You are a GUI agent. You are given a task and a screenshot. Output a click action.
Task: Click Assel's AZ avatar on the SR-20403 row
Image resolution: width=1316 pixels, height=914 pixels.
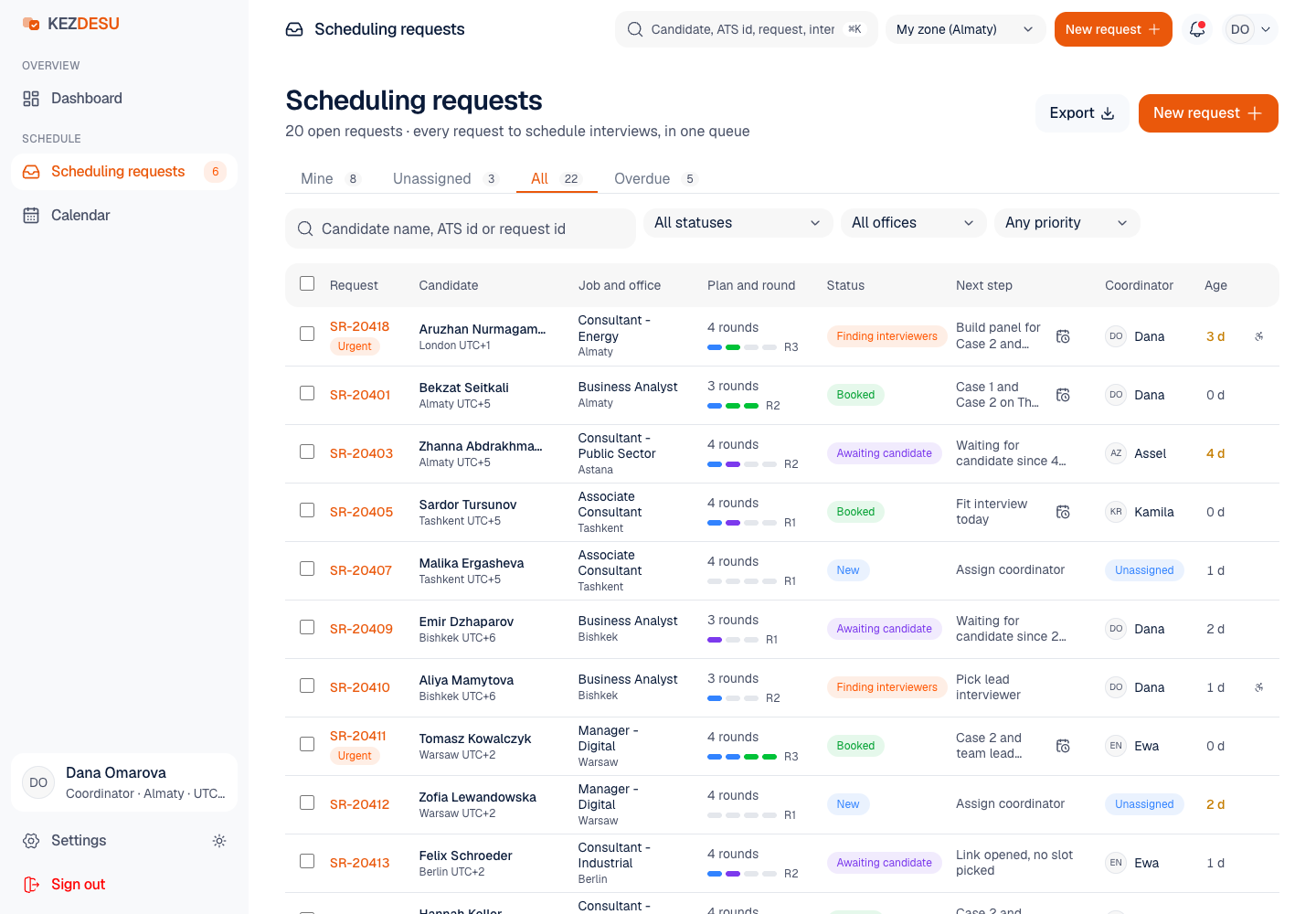(x=1116, y=453)
